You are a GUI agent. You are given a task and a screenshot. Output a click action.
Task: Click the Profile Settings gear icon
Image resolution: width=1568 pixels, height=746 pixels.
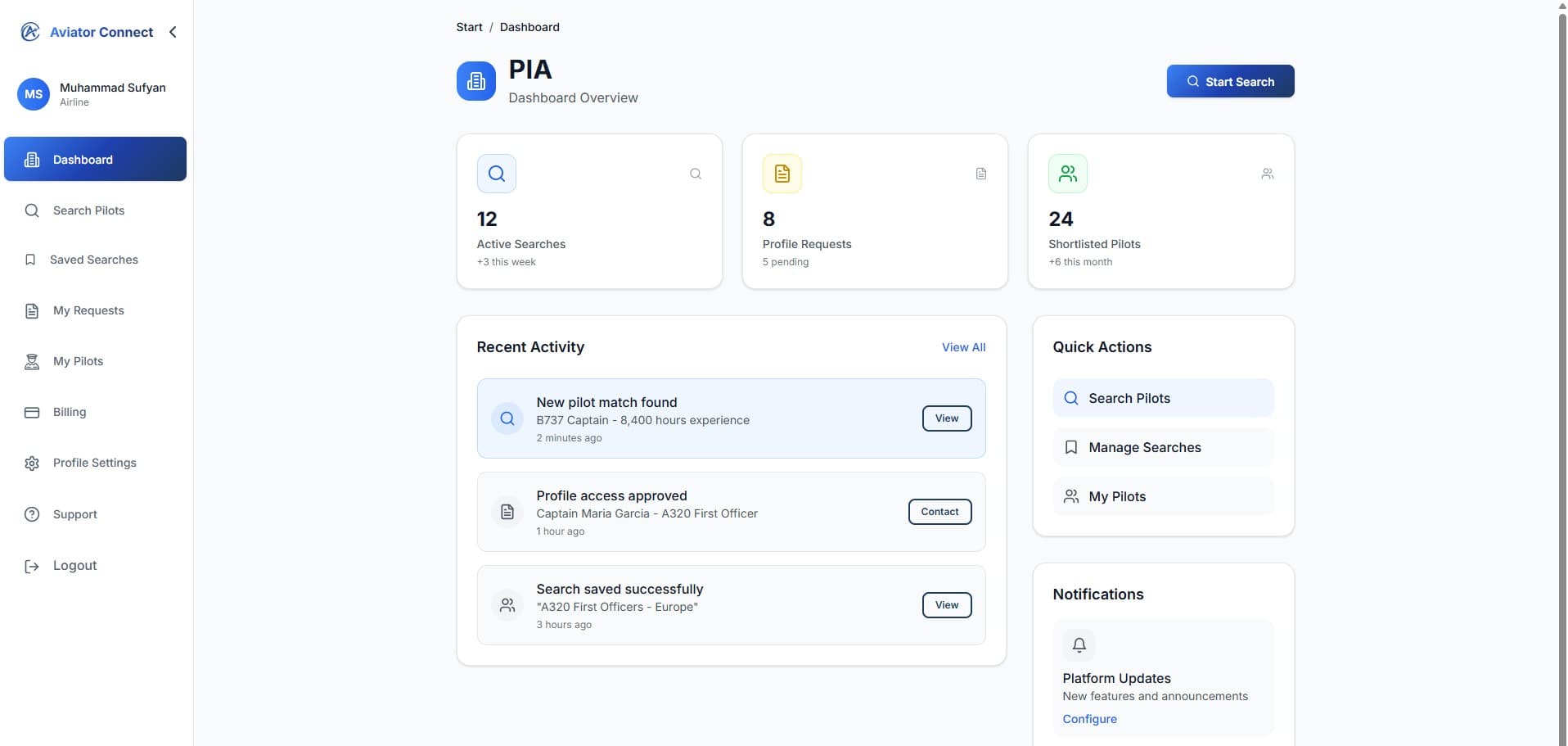tap(32, 463)
